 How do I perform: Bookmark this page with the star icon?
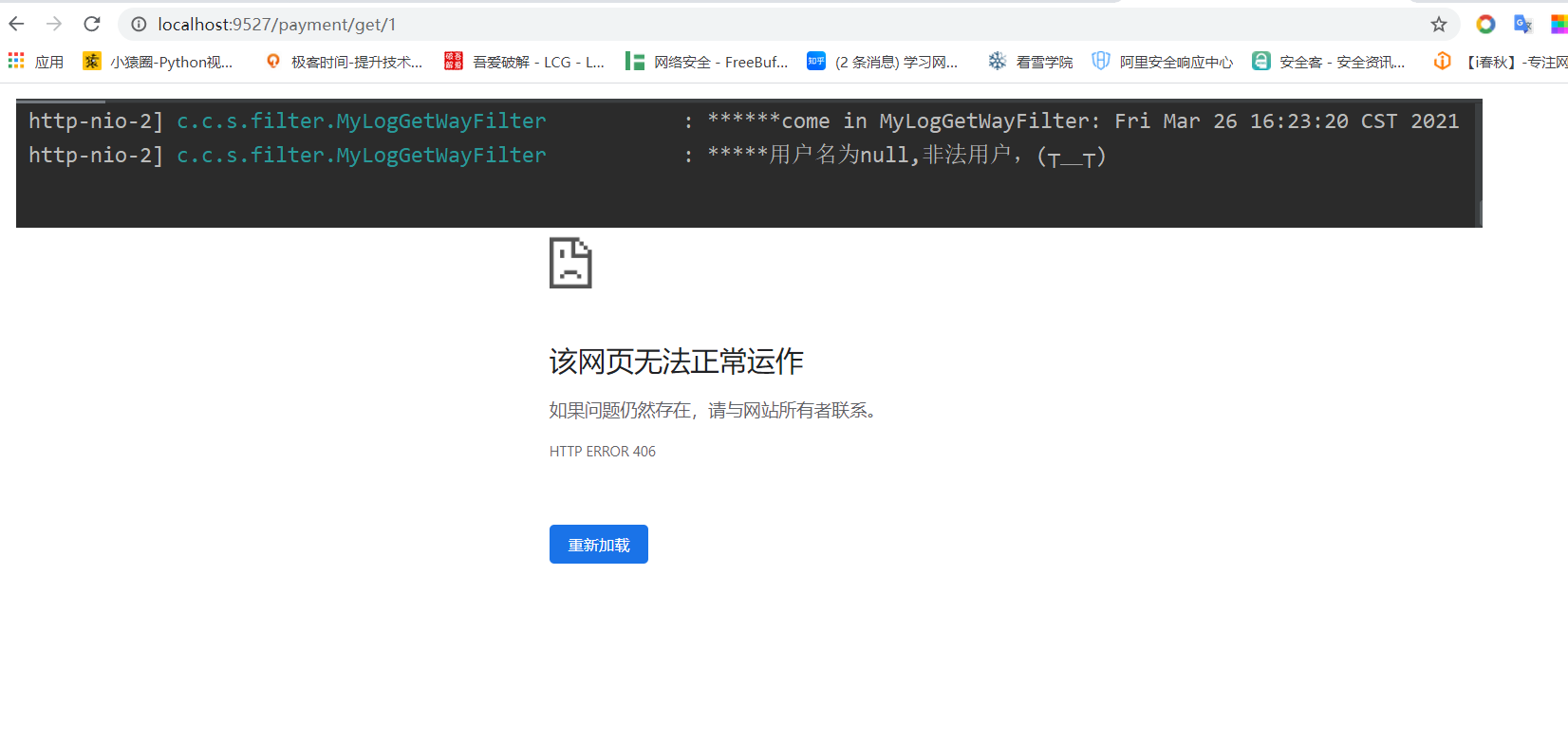(x=1439, y=25)
